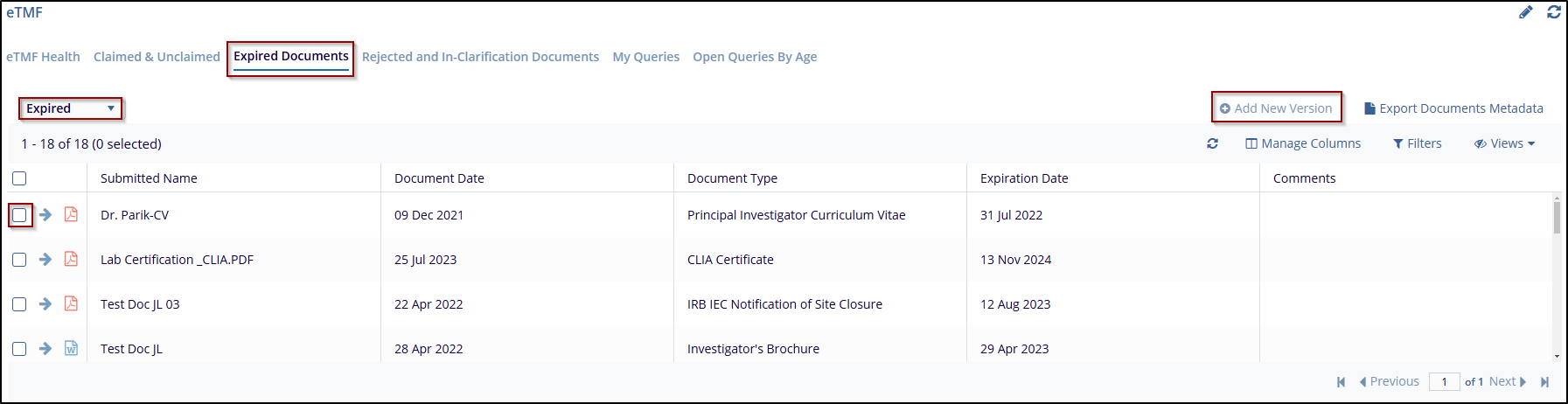The image size is (1568, 404).
Task: Click the pencil edit icon for eTMF
Action: [1526, 12]
